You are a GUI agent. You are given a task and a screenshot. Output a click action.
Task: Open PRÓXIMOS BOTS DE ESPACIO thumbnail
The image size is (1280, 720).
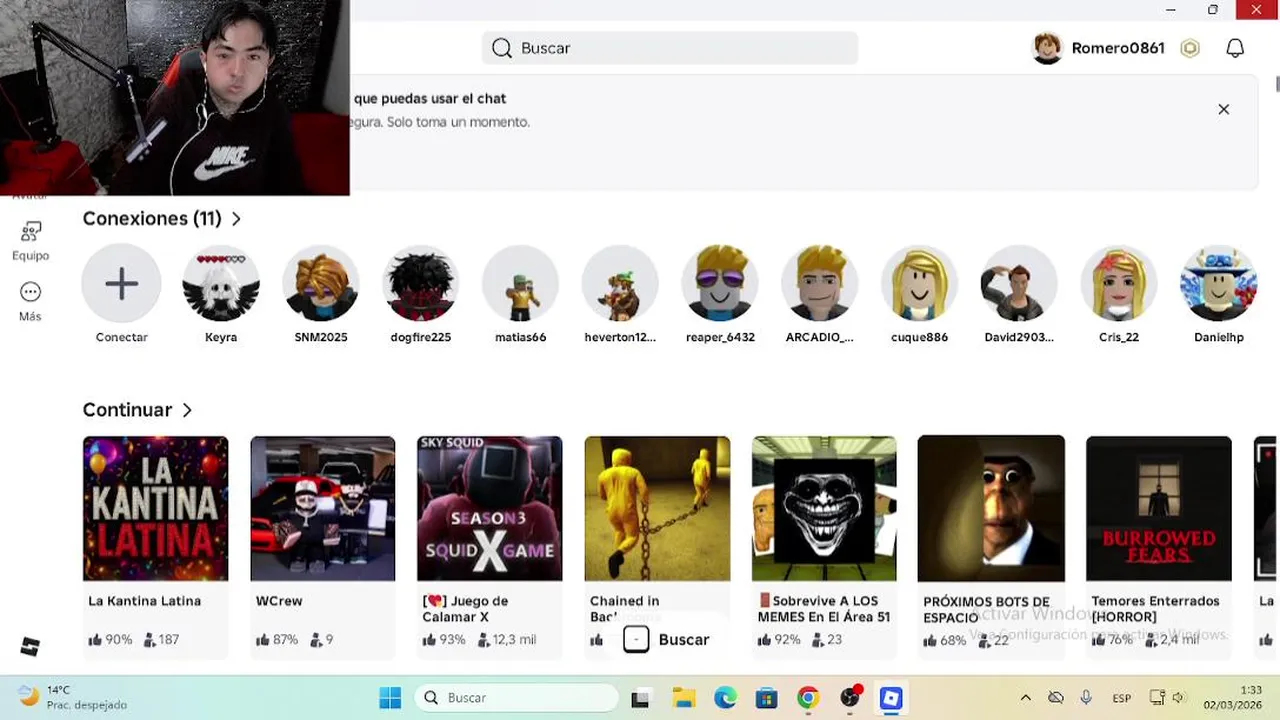pyautogui.click(x=991, y=508)
